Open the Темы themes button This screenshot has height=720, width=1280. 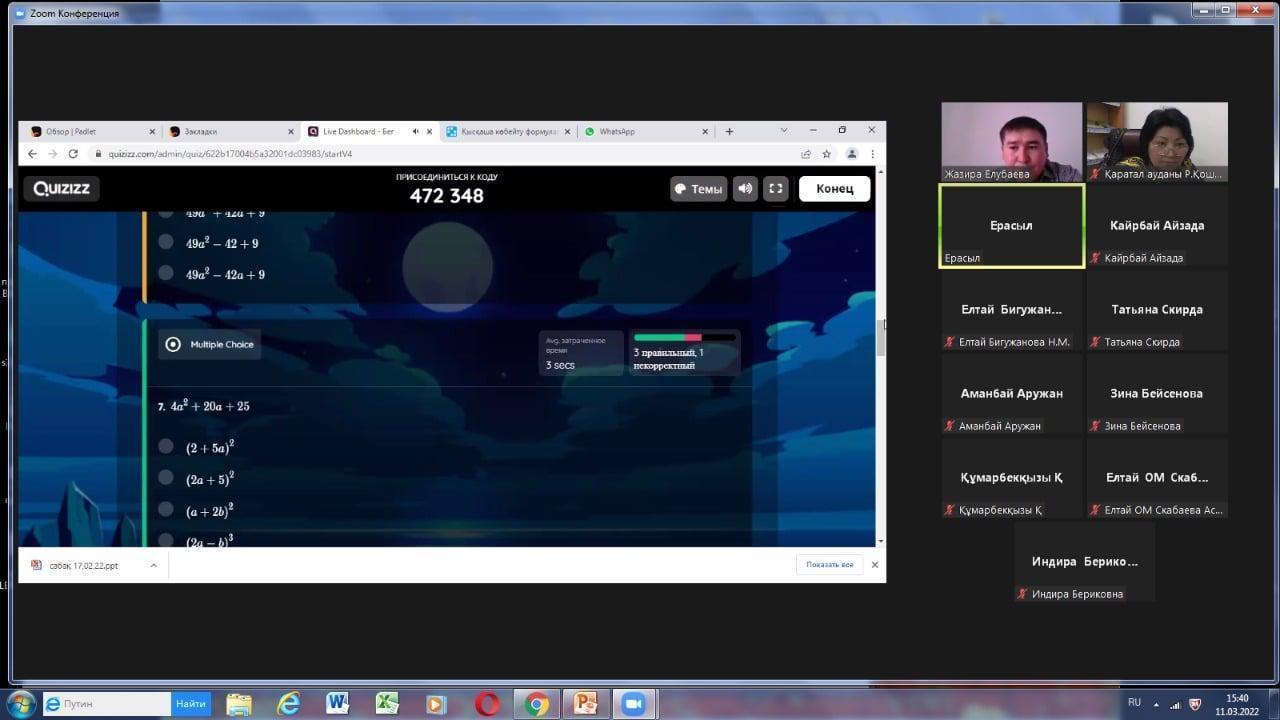click(698, 189)
